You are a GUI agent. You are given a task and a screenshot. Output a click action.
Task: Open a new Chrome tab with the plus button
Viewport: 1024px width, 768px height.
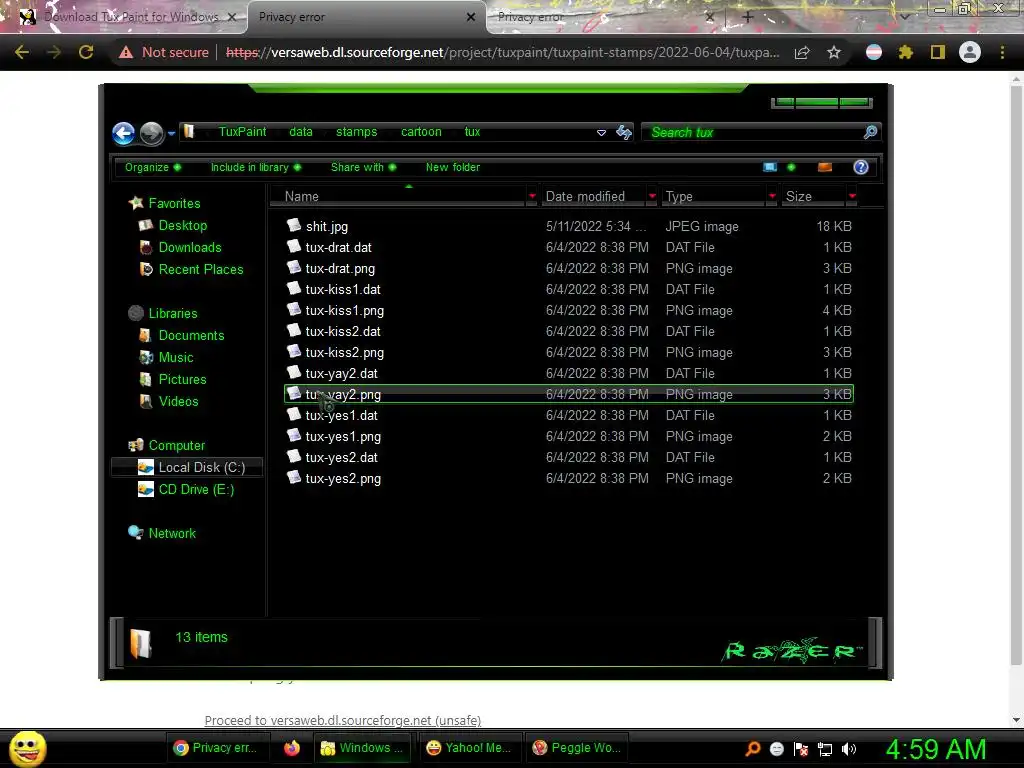748,17
